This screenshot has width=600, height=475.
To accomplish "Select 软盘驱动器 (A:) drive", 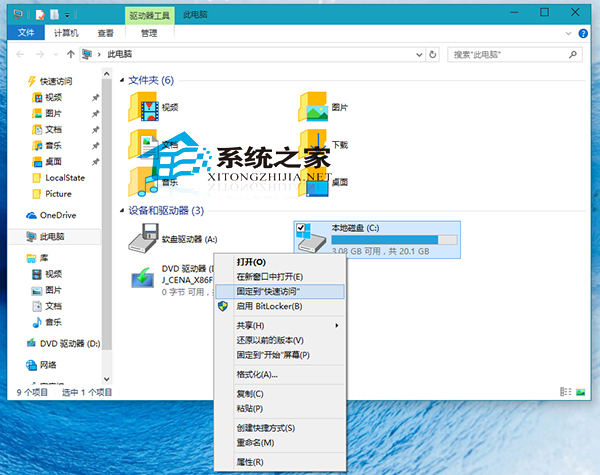I will (173, 239).
